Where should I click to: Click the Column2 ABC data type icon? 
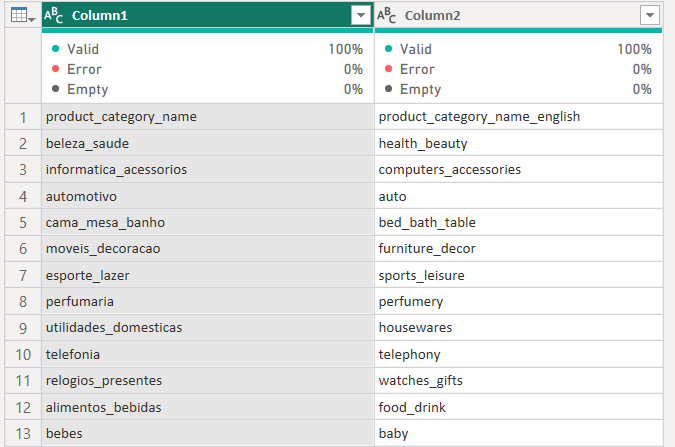coord(386,16)
